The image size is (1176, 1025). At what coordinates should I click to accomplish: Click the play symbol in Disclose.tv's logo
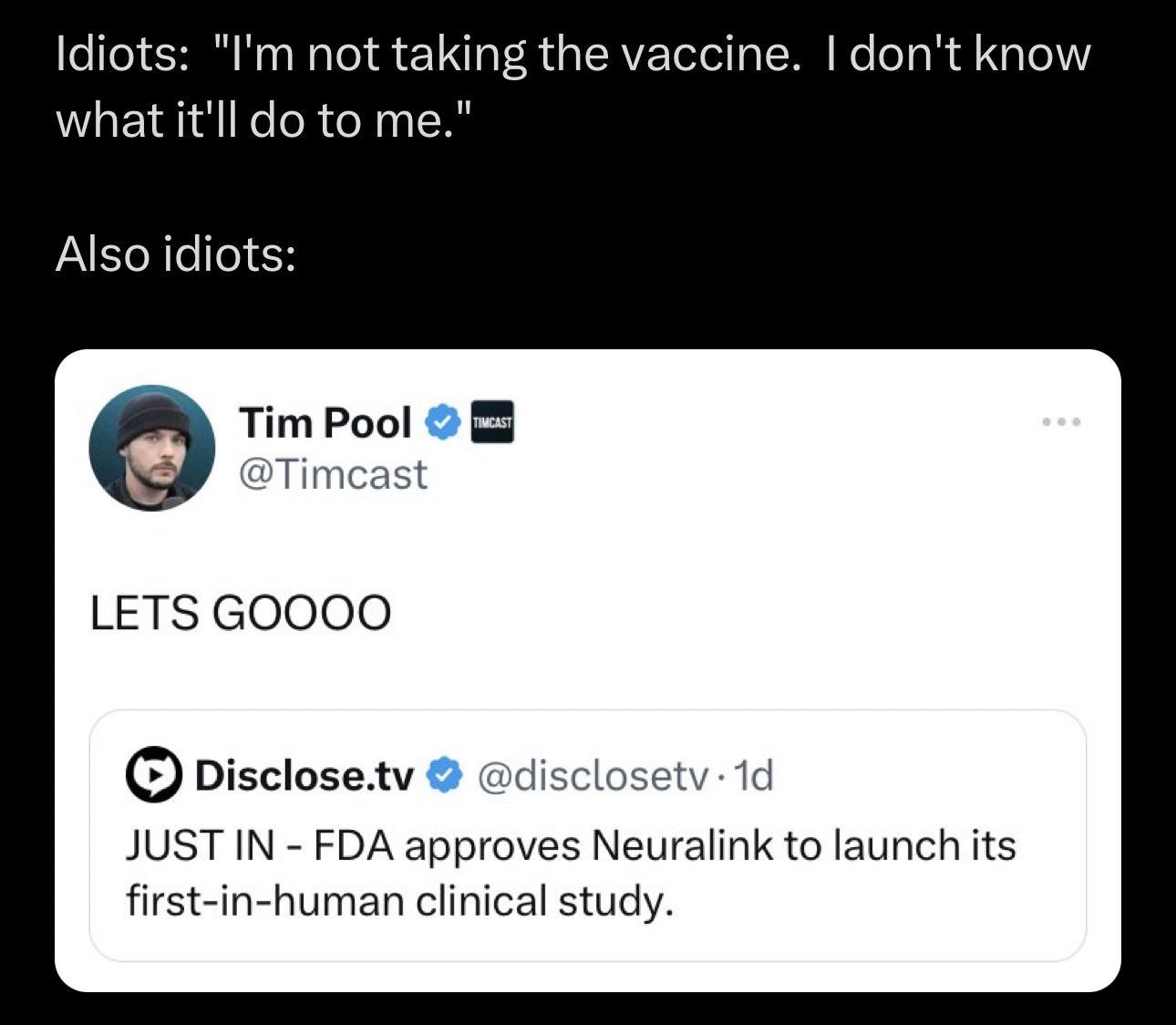157,776
